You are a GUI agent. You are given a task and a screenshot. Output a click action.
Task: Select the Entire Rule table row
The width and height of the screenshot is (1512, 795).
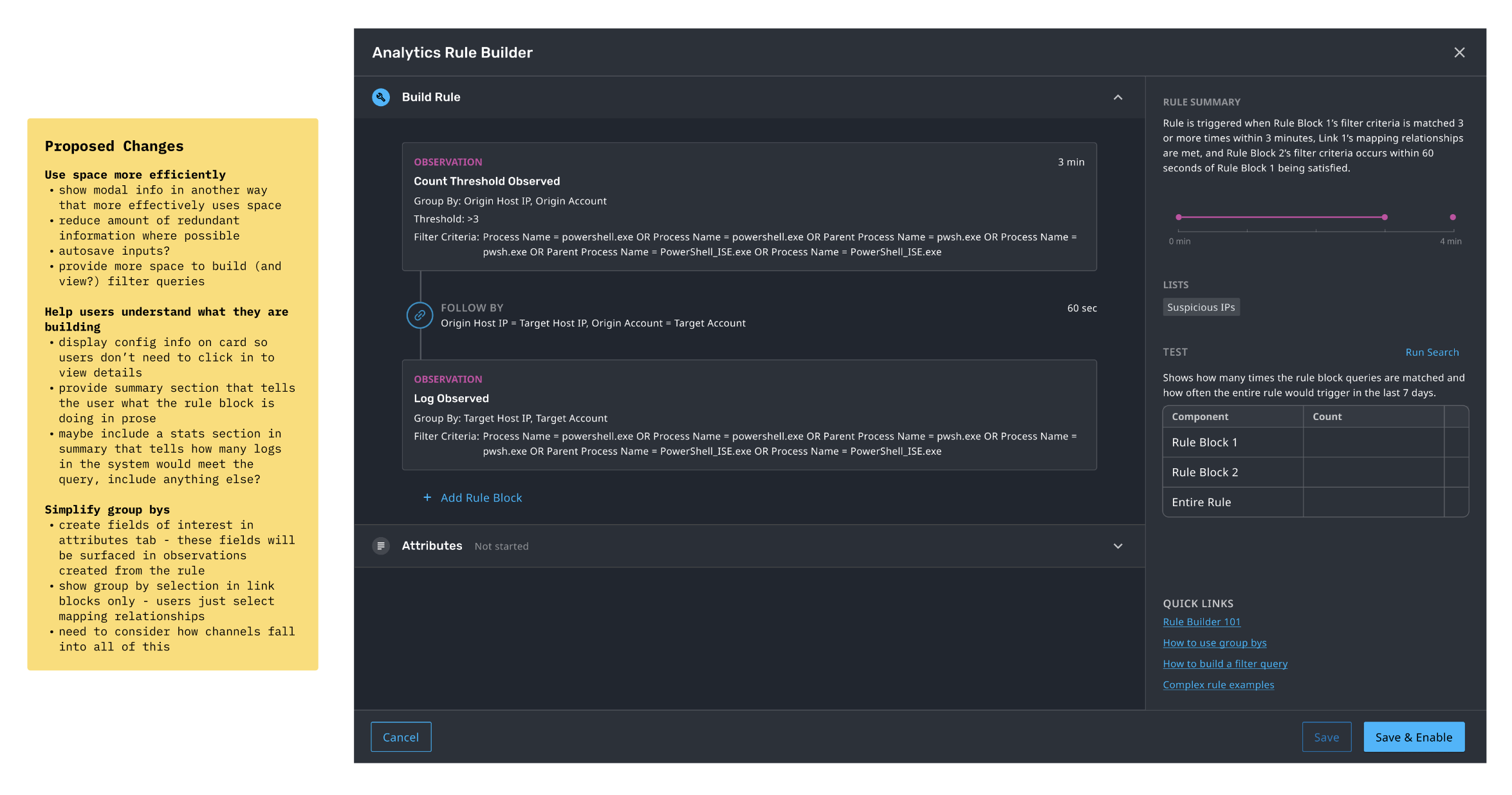pyautogui.click(x=1316, y=502)
